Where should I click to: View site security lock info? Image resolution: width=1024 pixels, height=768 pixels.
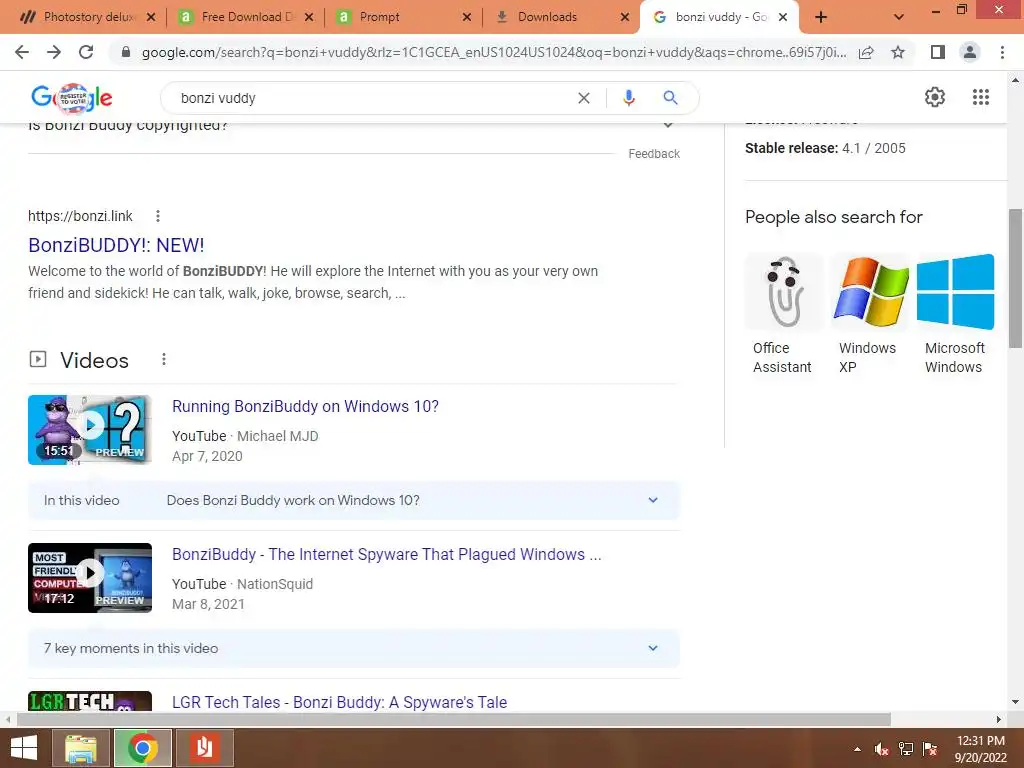(126, 52)
